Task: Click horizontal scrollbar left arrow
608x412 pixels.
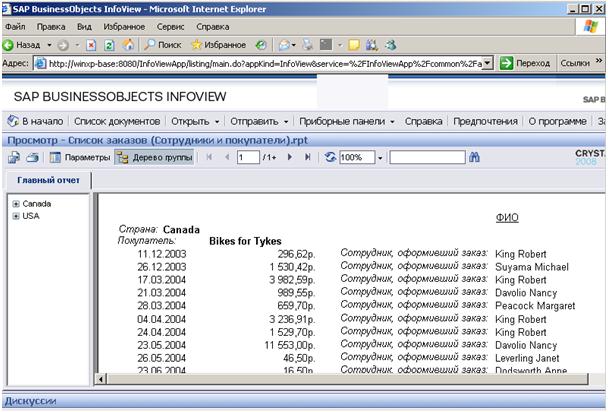Action: click(x=101, y=379)
